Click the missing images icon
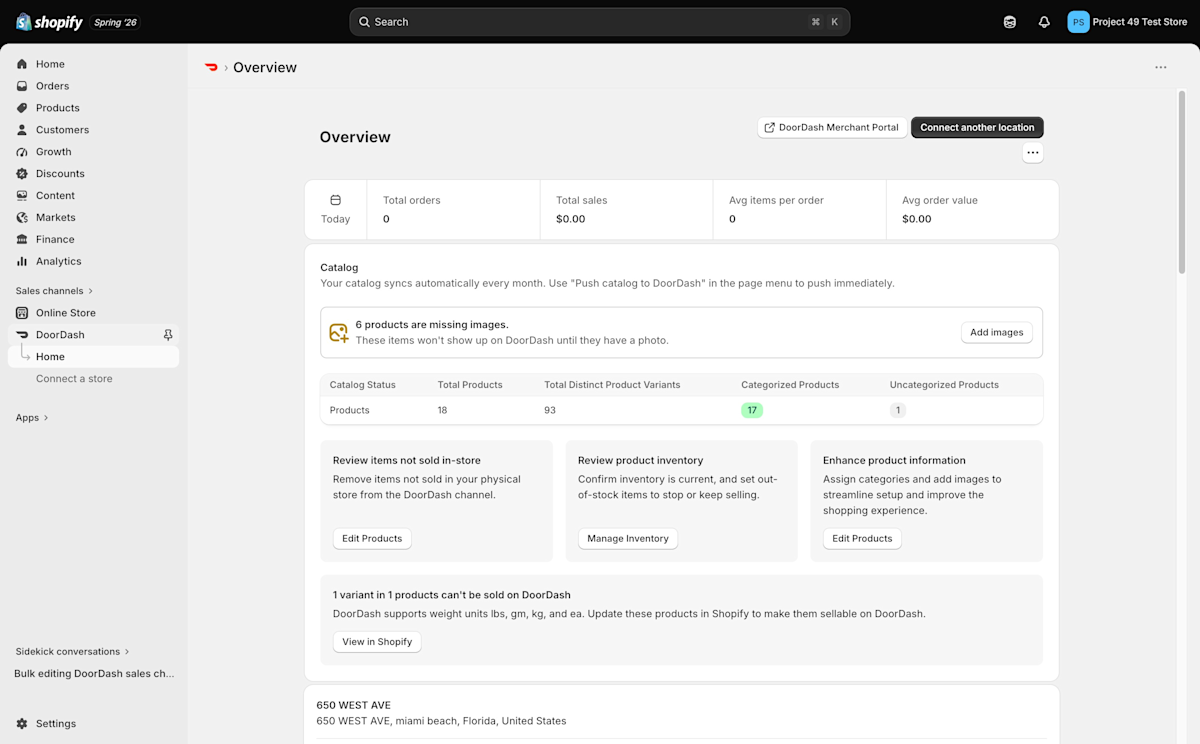 coord(339,332)
